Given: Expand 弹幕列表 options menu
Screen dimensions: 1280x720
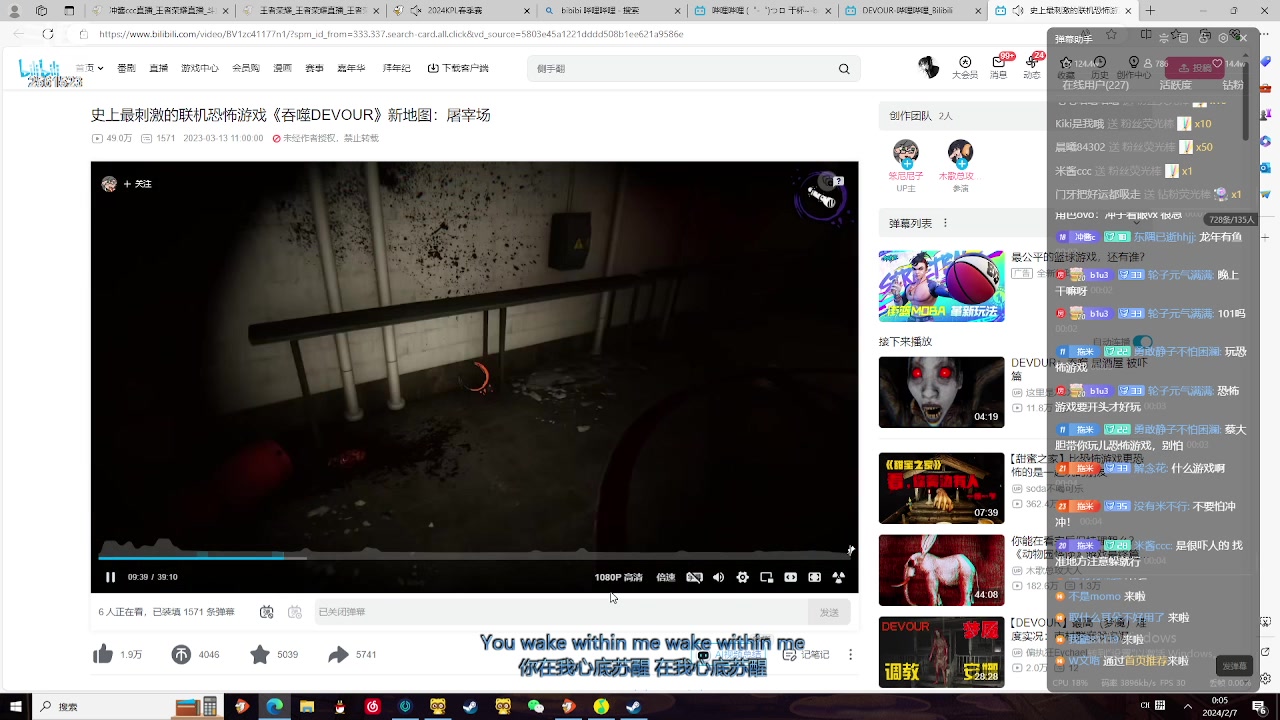Looking at the screenshot, I should click(945, 223).
